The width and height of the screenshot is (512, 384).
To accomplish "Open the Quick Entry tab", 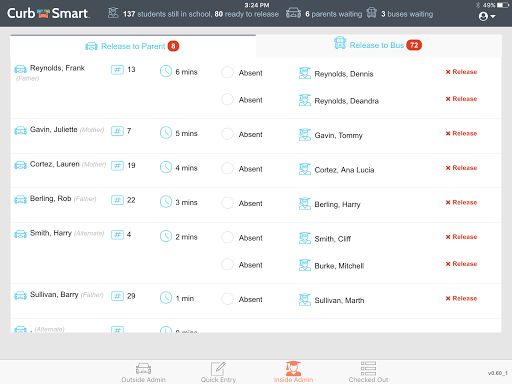I will click(218, 373).
